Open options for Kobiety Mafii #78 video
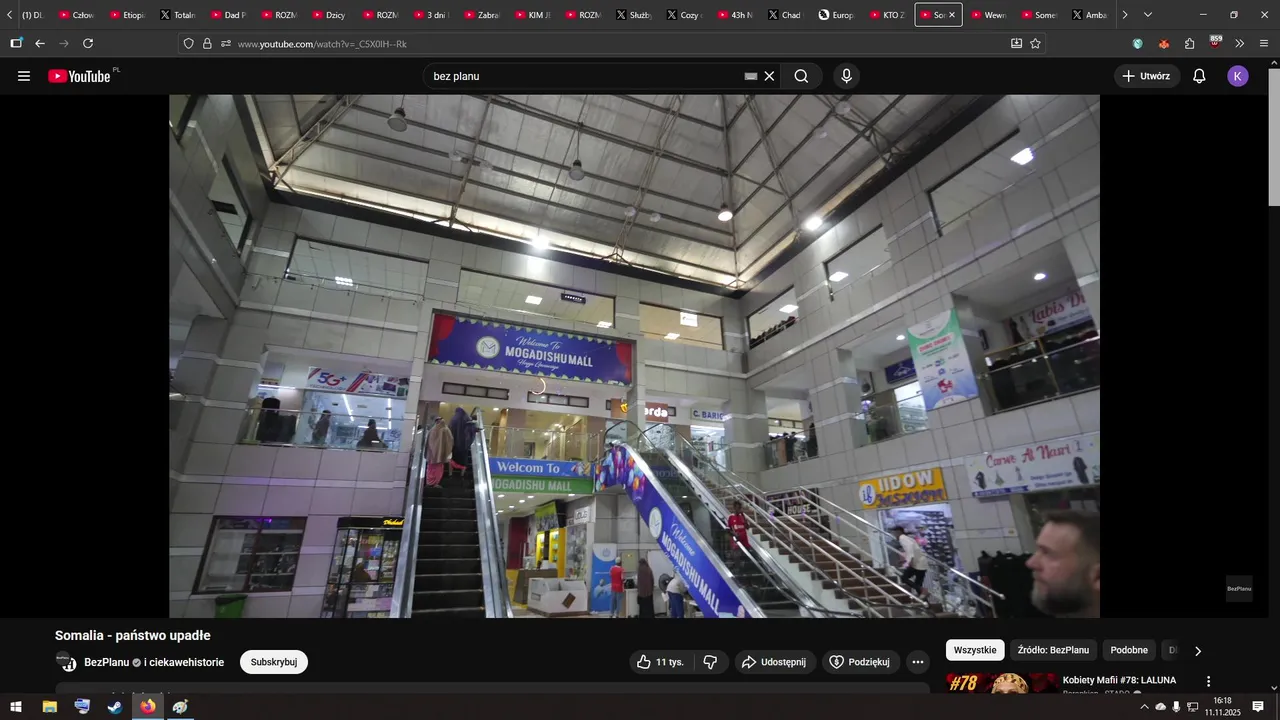The image size is (1280, 720). point(1208,681)
